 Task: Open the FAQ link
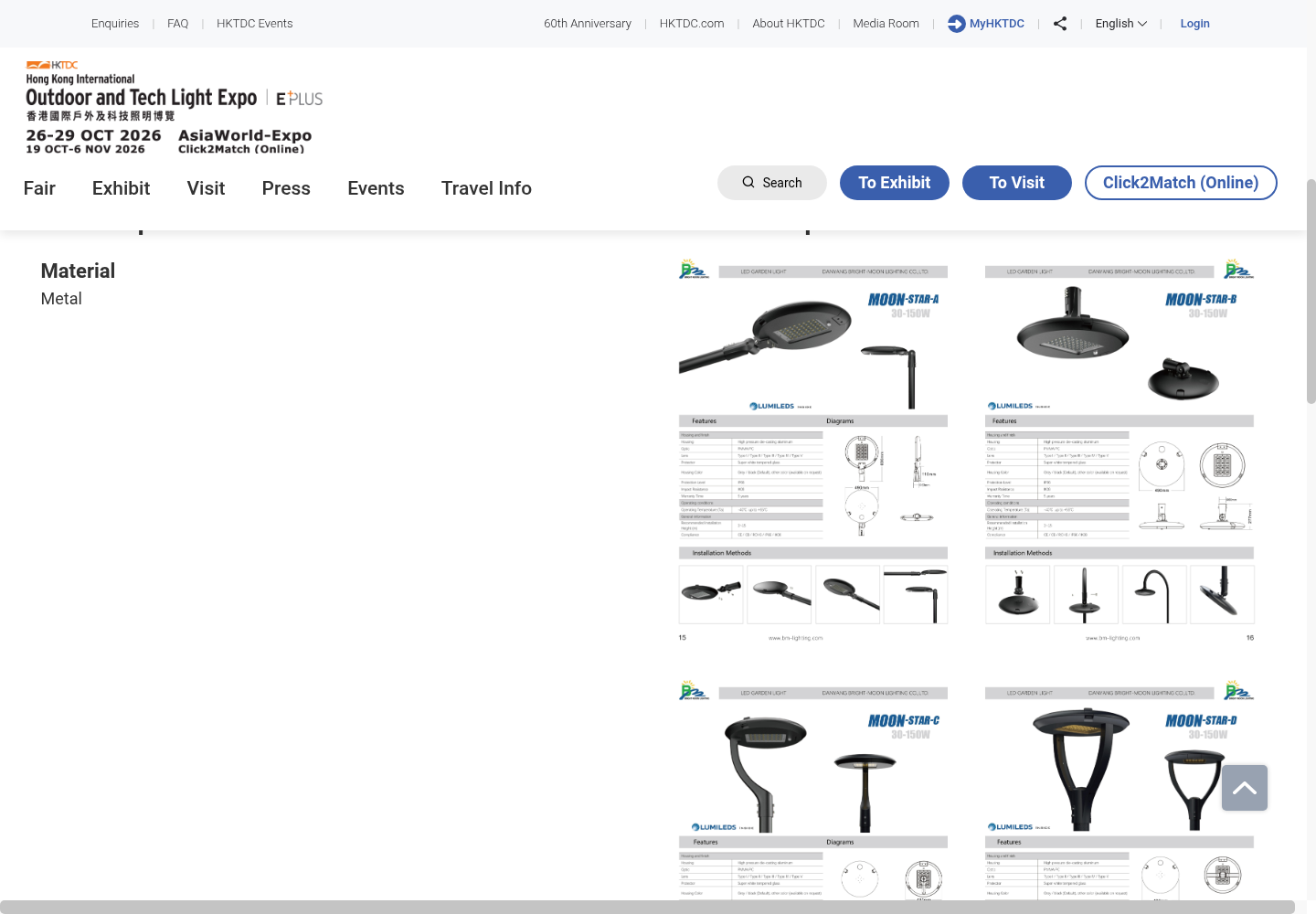pos(178,24)
